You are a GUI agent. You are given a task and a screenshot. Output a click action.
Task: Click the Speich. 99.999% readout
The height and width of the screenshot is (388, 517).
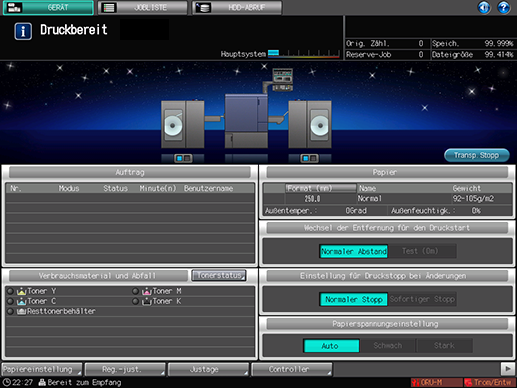pos(473,44)
